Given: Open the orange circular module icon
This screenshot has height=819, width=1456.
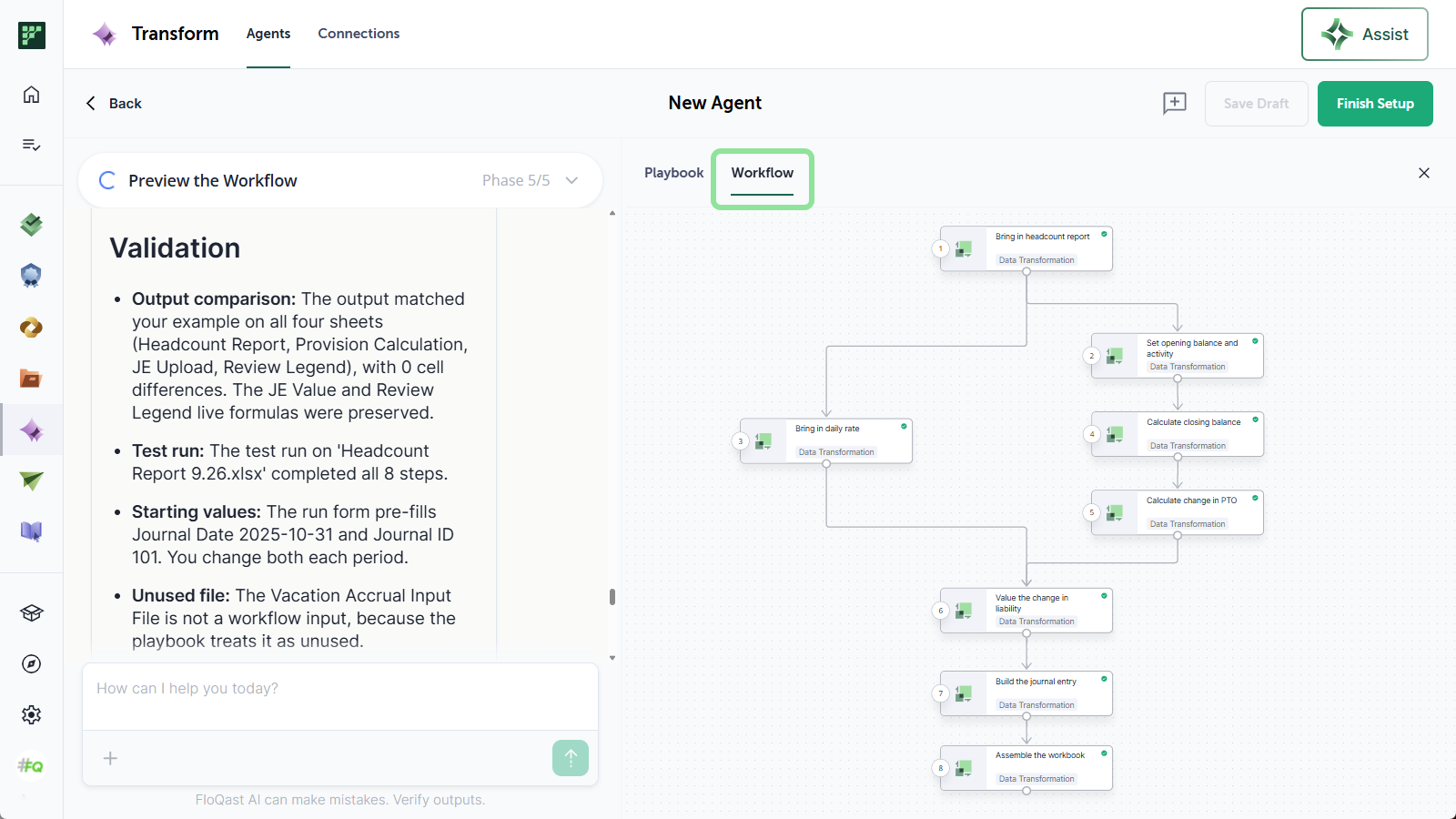Looking at the screenshot, I should 32,328.
